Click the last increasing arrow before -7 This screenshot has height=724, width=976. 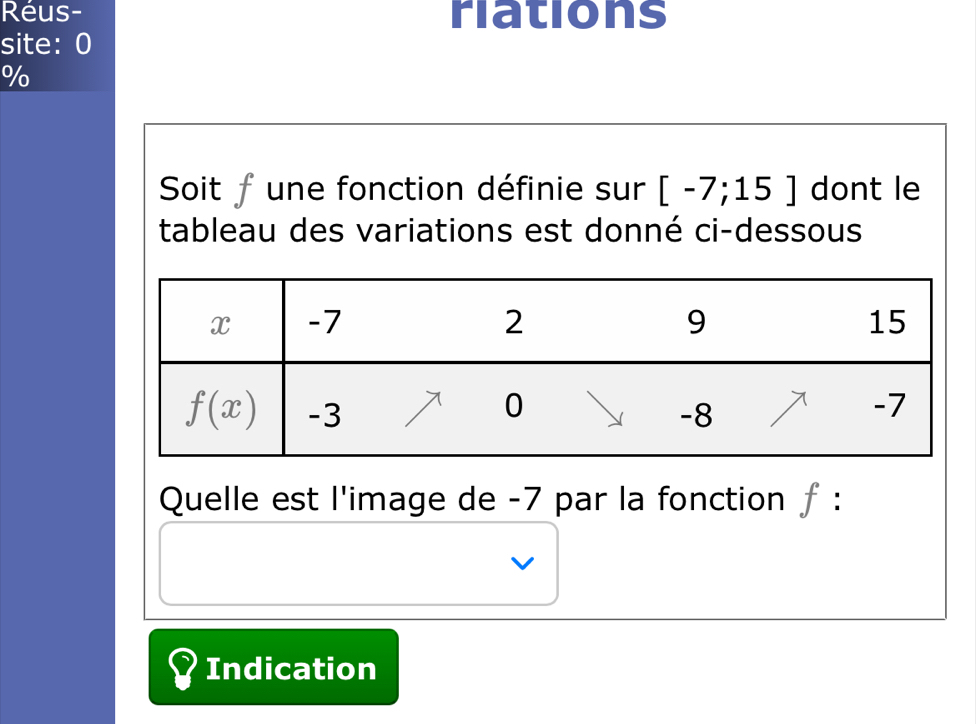(789, 409)
